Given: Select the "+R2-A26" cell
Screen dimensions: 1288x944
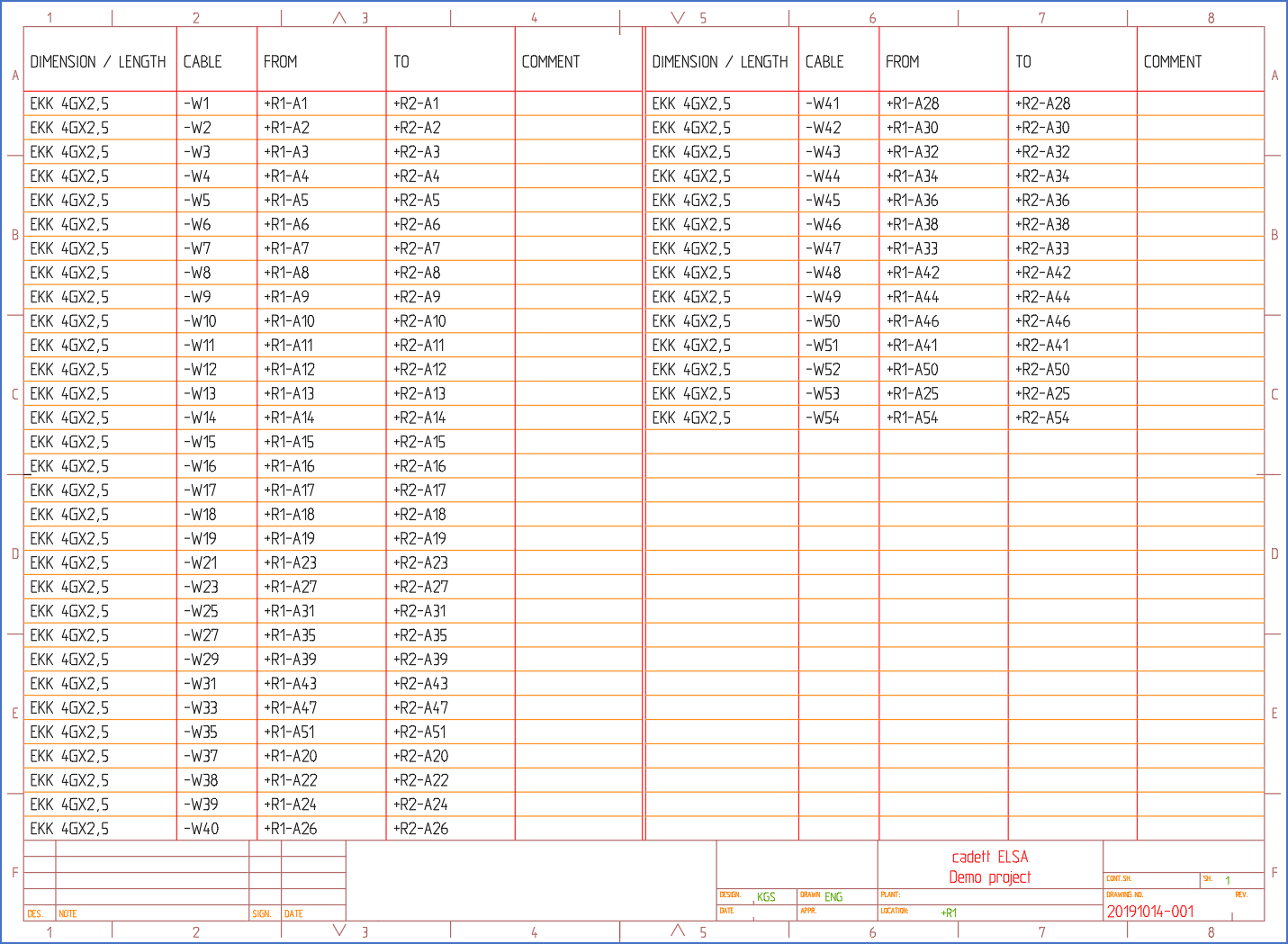Looking at the screenshot, I should (420, 830).
